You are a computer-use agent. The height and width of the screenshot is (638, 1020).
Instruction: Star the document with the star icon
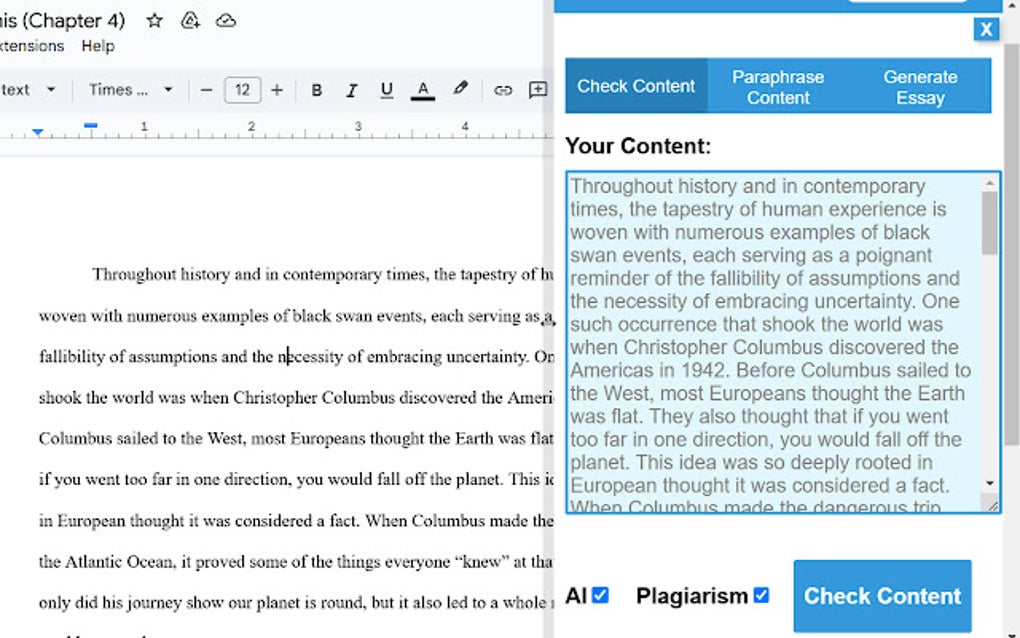click(x=154, y=21)
